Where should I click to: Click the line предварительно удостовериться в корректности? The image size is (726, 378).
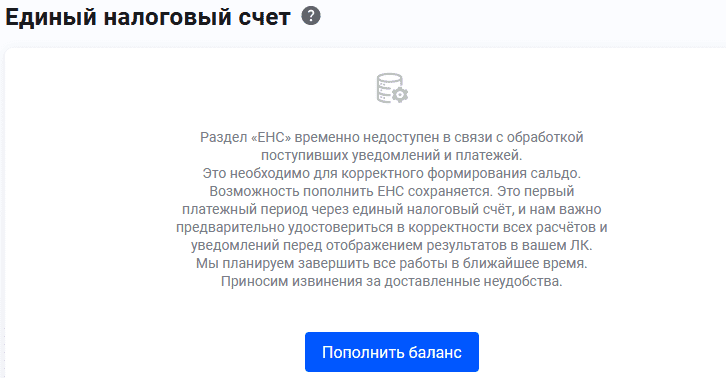coord(392,227)
